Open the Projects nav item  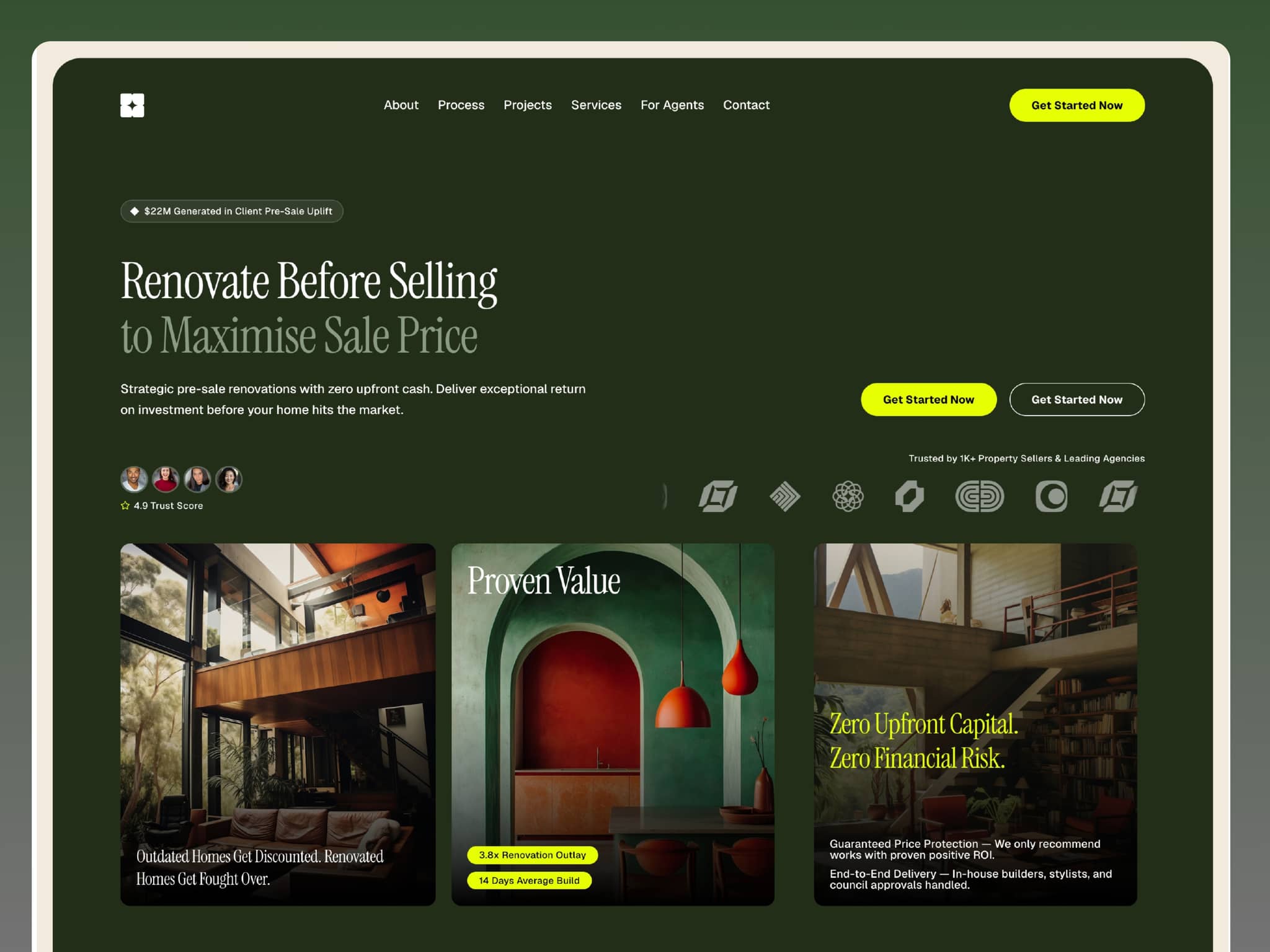(x=527, y=105)
